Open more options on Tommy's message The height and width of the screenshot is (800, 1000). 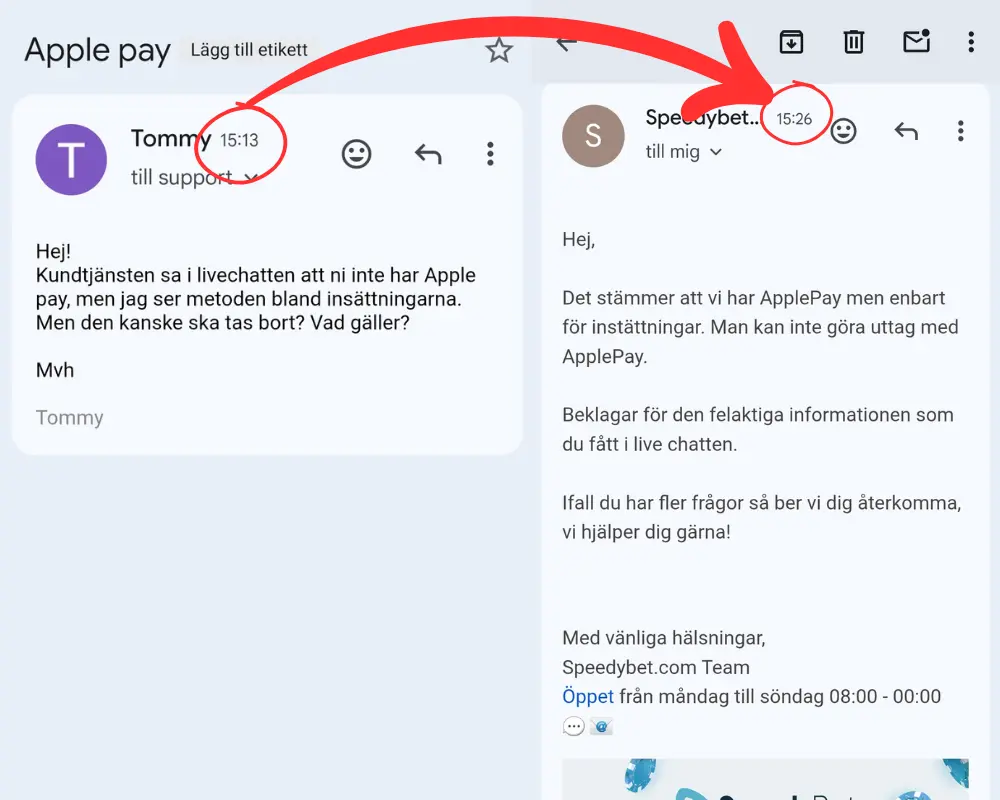pos(490,154)
